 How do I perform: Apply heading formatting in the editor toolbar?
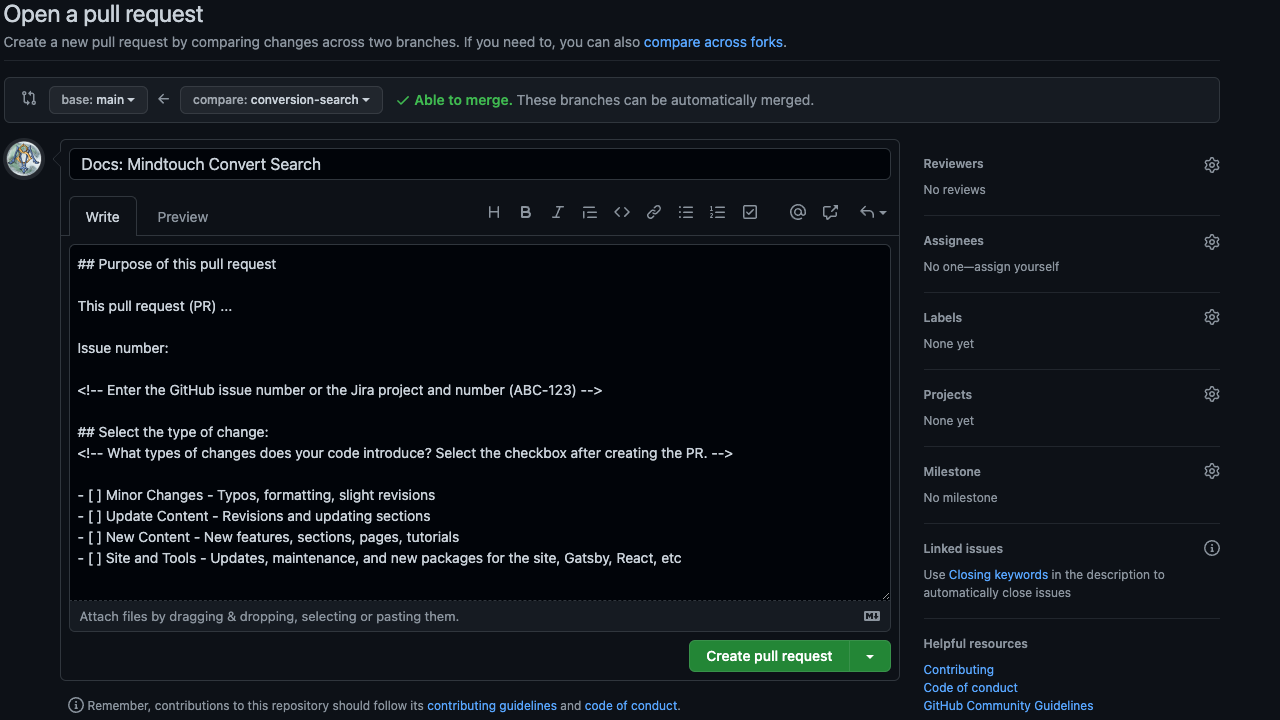coord(493,212)
